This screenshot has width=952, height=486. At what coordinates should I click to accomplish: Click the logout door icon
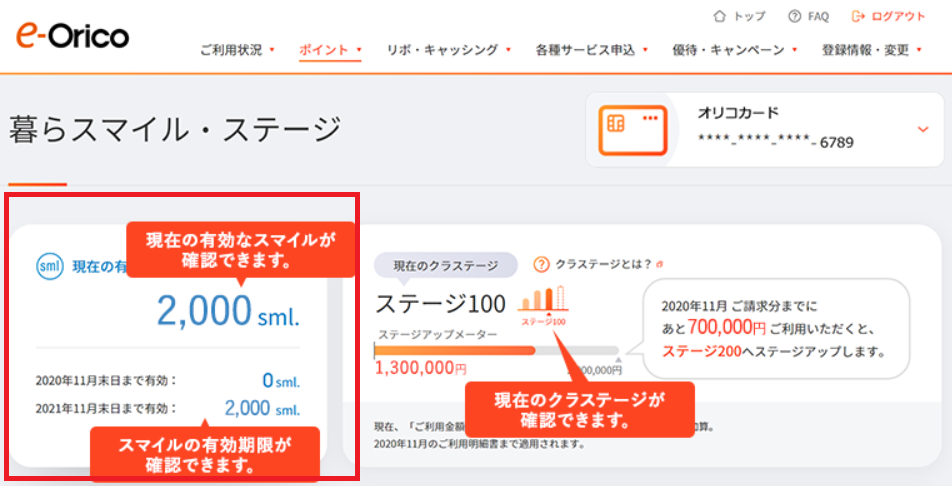[858, 16]
